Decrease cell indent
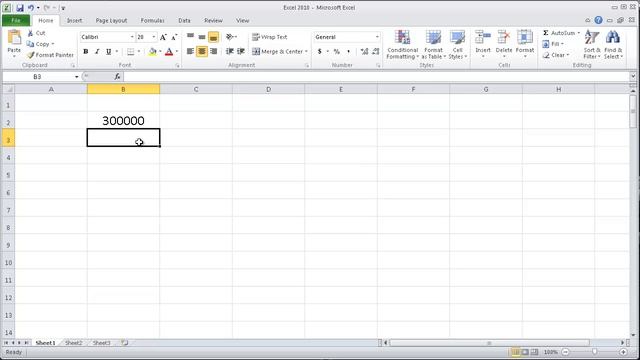 tap(230, 51)
